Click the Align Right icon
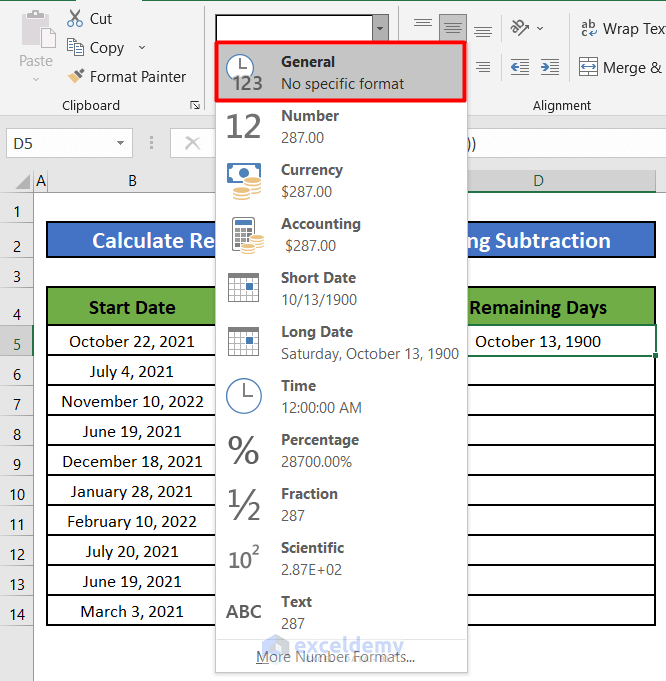 pos(483,67)
